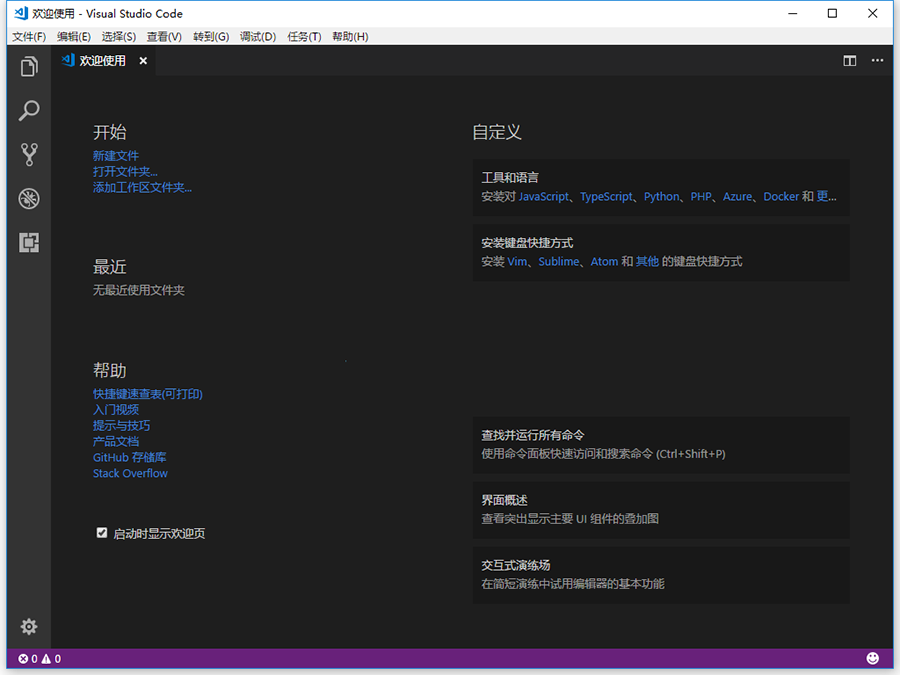
Task: Open the more actions ellipsis menu
Action: point(877,61)
